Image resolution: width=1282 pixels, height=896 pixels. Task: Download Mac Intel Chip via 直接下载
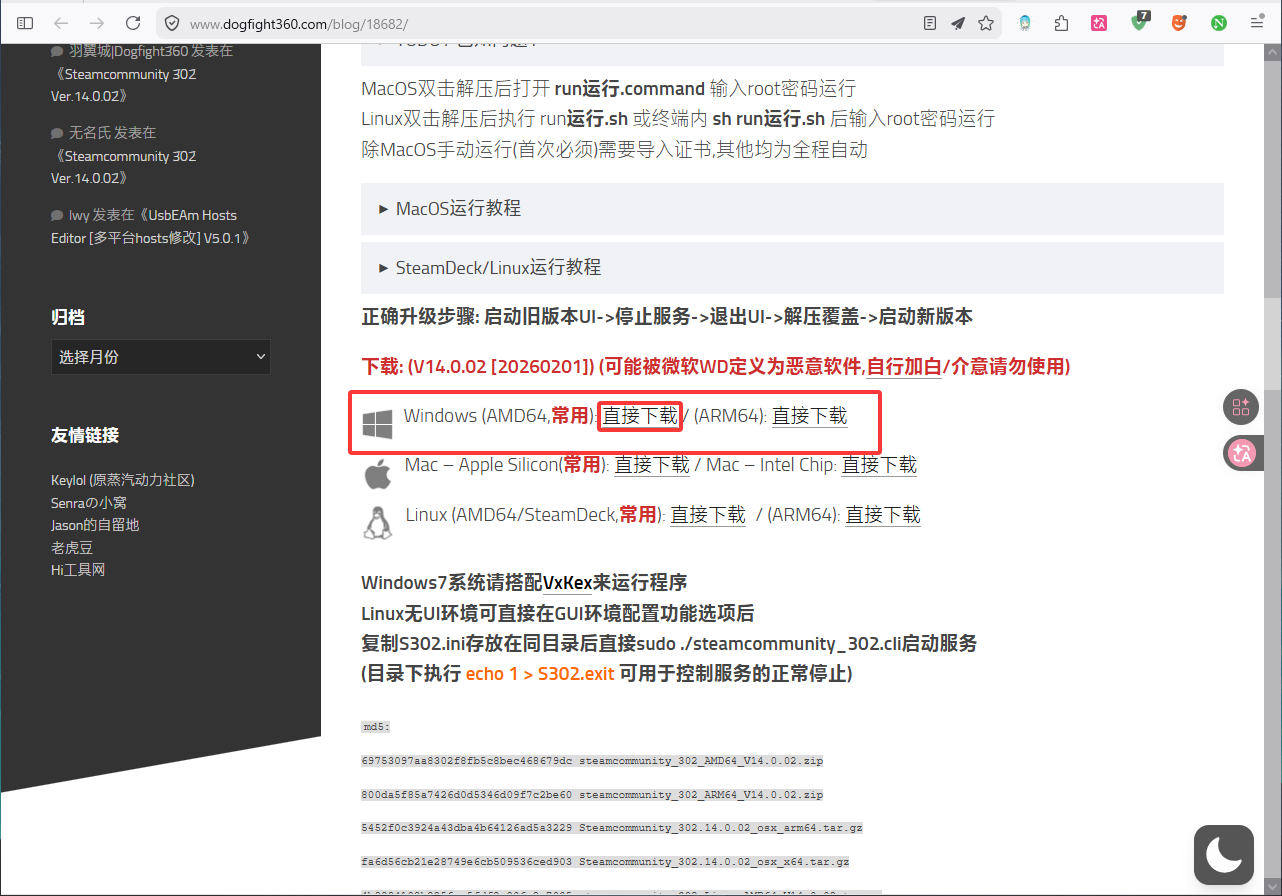coord(879,464)
